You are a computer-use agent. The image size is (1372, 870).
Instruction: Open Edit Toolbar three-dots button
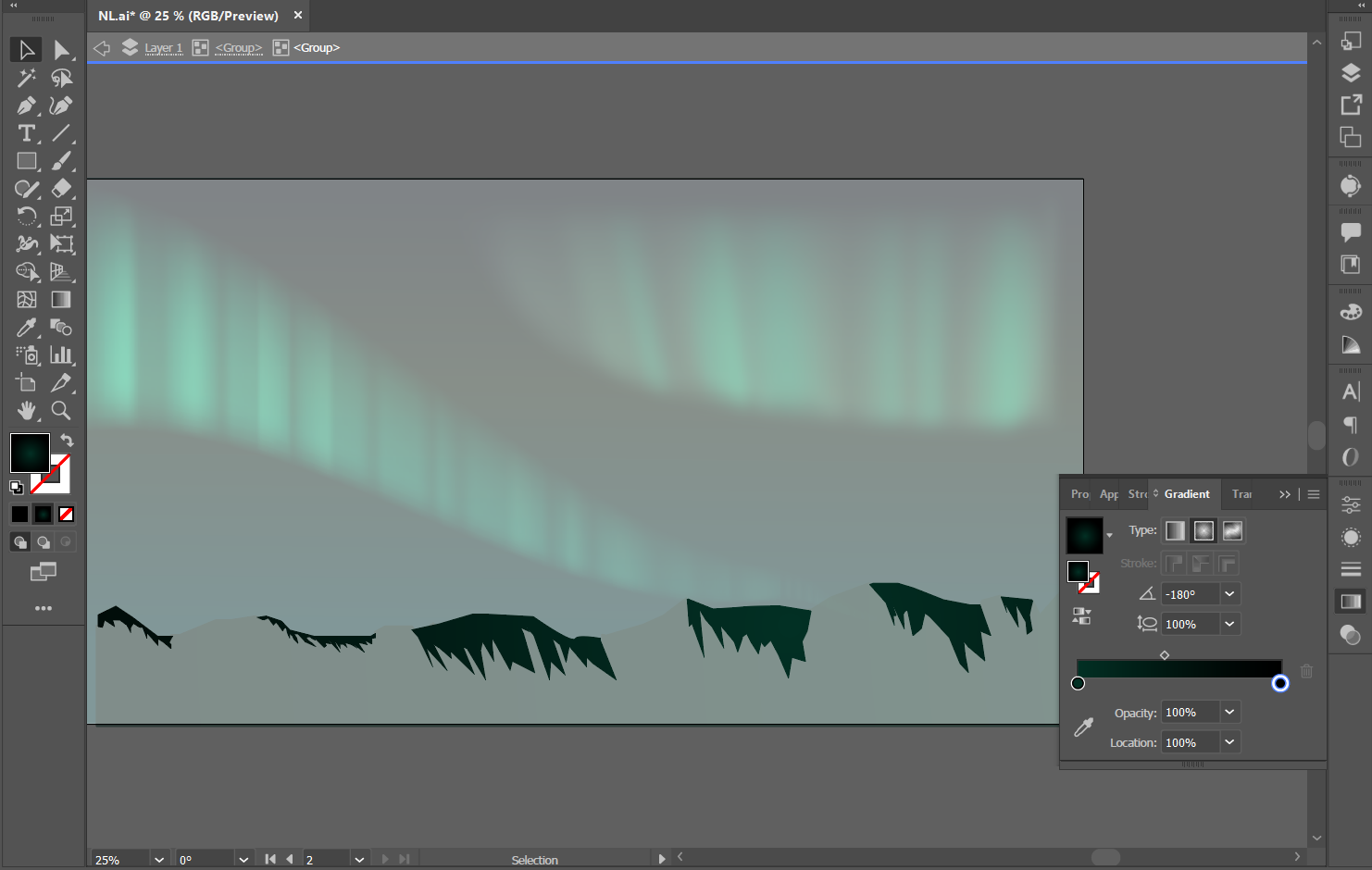click(44, 608)
